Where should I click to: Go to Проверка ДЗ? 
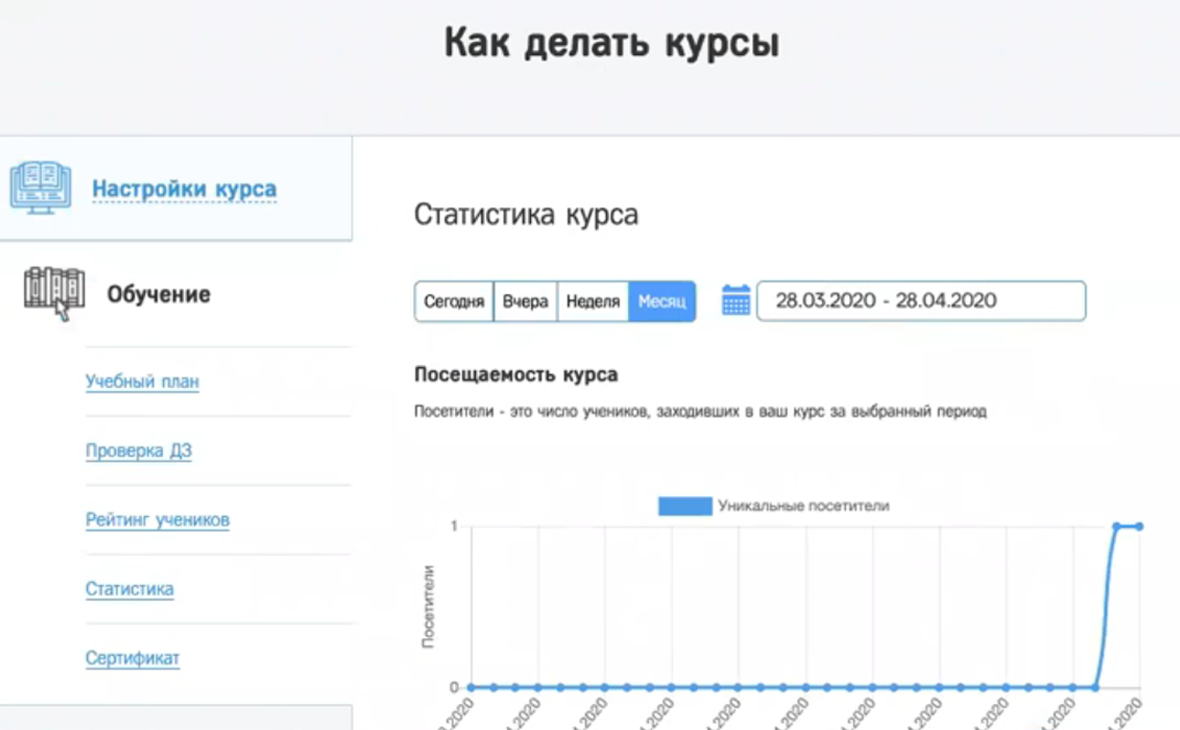138,451
